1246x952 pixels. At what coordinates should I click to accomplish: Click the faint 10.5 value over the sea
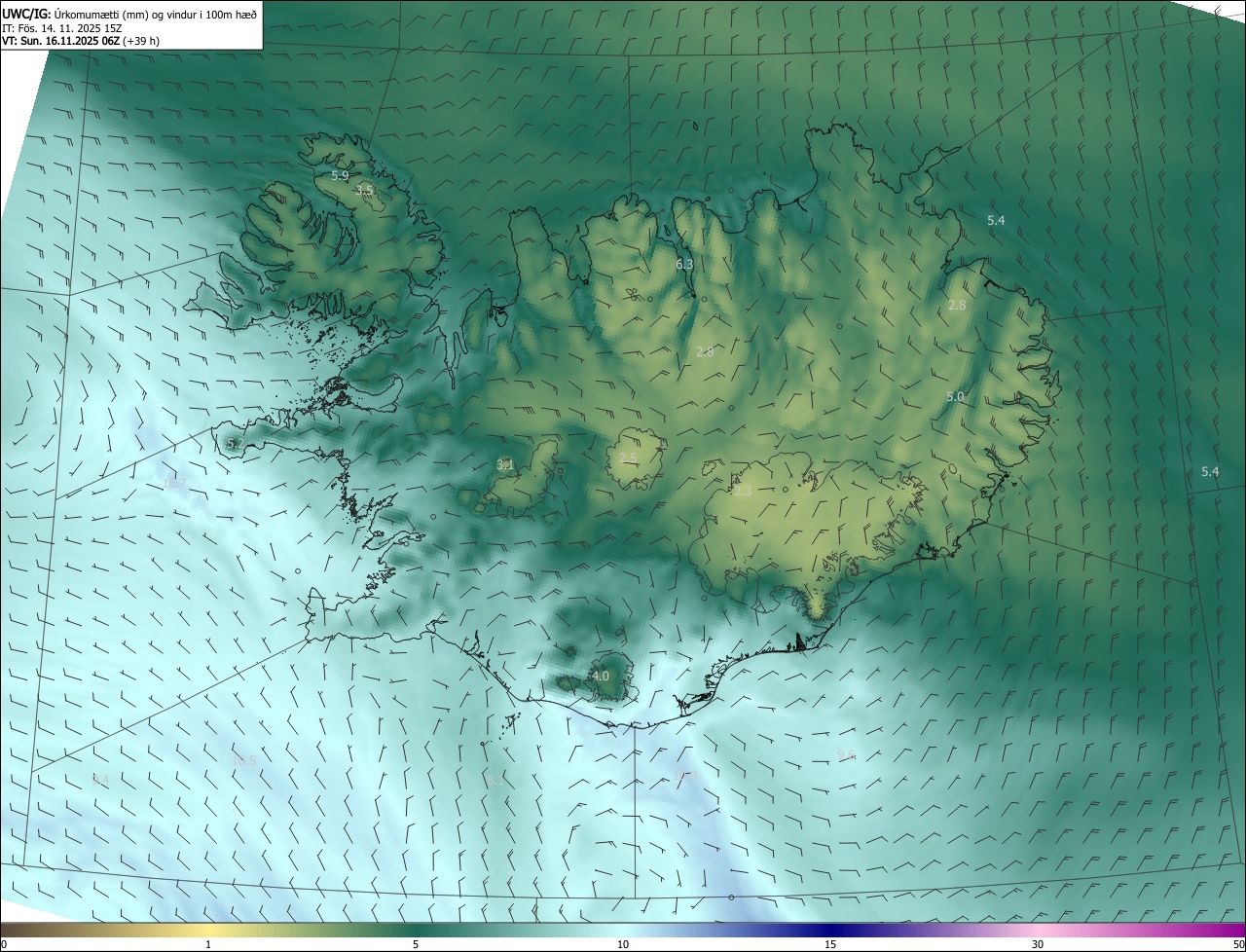point(243,760)
